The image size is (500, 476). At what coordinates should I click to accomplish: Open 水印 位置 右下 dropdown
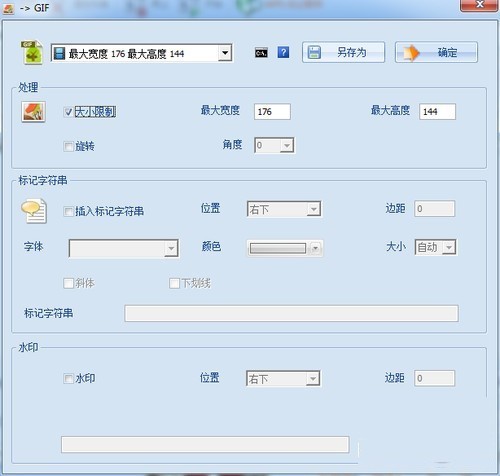[283, 379]
